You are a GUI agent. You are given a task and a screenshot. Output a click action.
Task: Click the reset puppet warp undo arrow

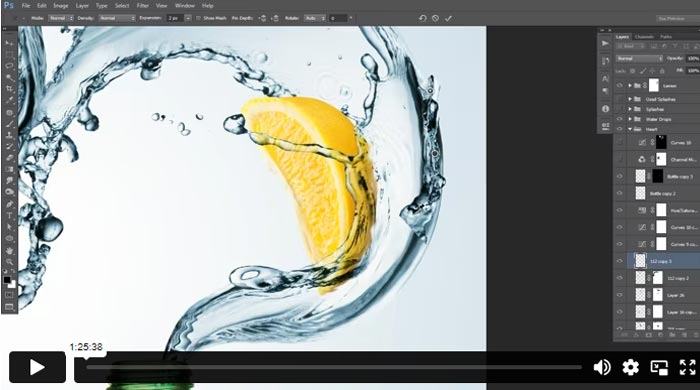point(422,18)
